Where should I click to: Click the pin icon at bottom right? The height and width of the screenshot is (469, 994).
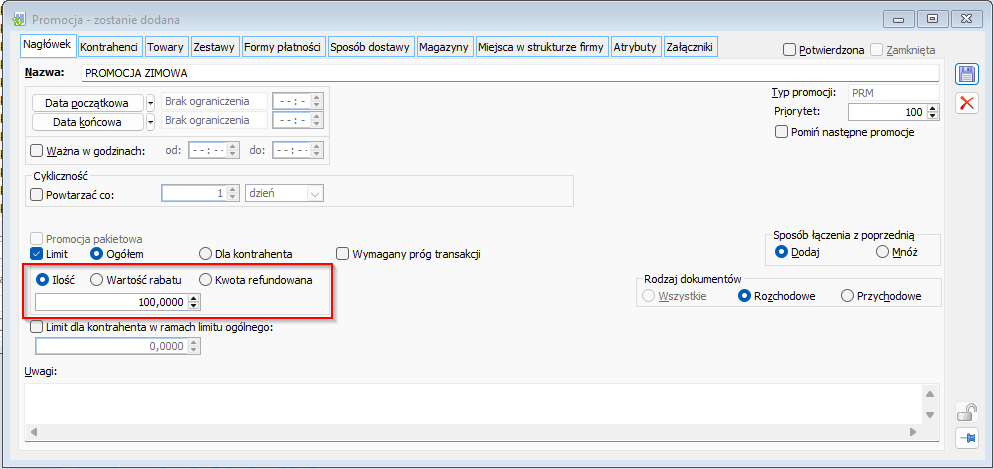point(966,438)
